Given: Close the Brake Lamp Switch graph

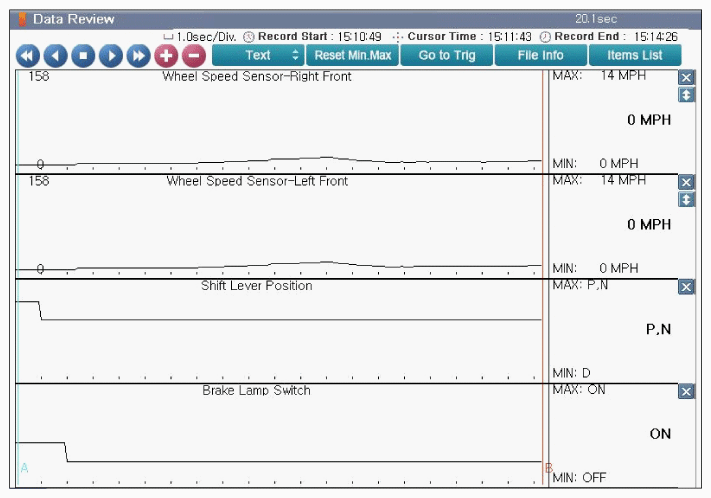Looking at the screenshot, I should tap(686, 391).
